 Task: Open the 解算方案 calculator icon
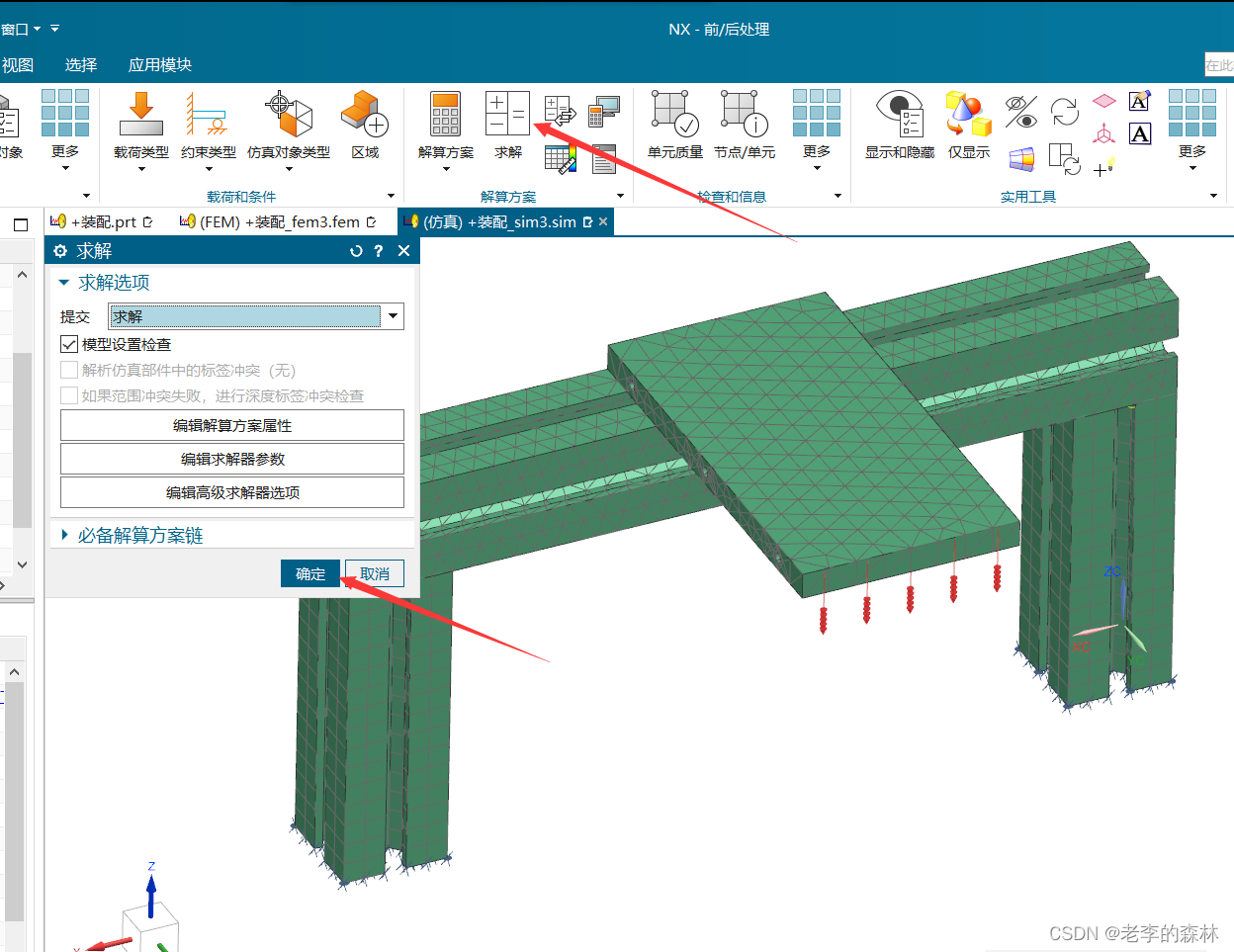pyautogui.click(x=446, y=127)
